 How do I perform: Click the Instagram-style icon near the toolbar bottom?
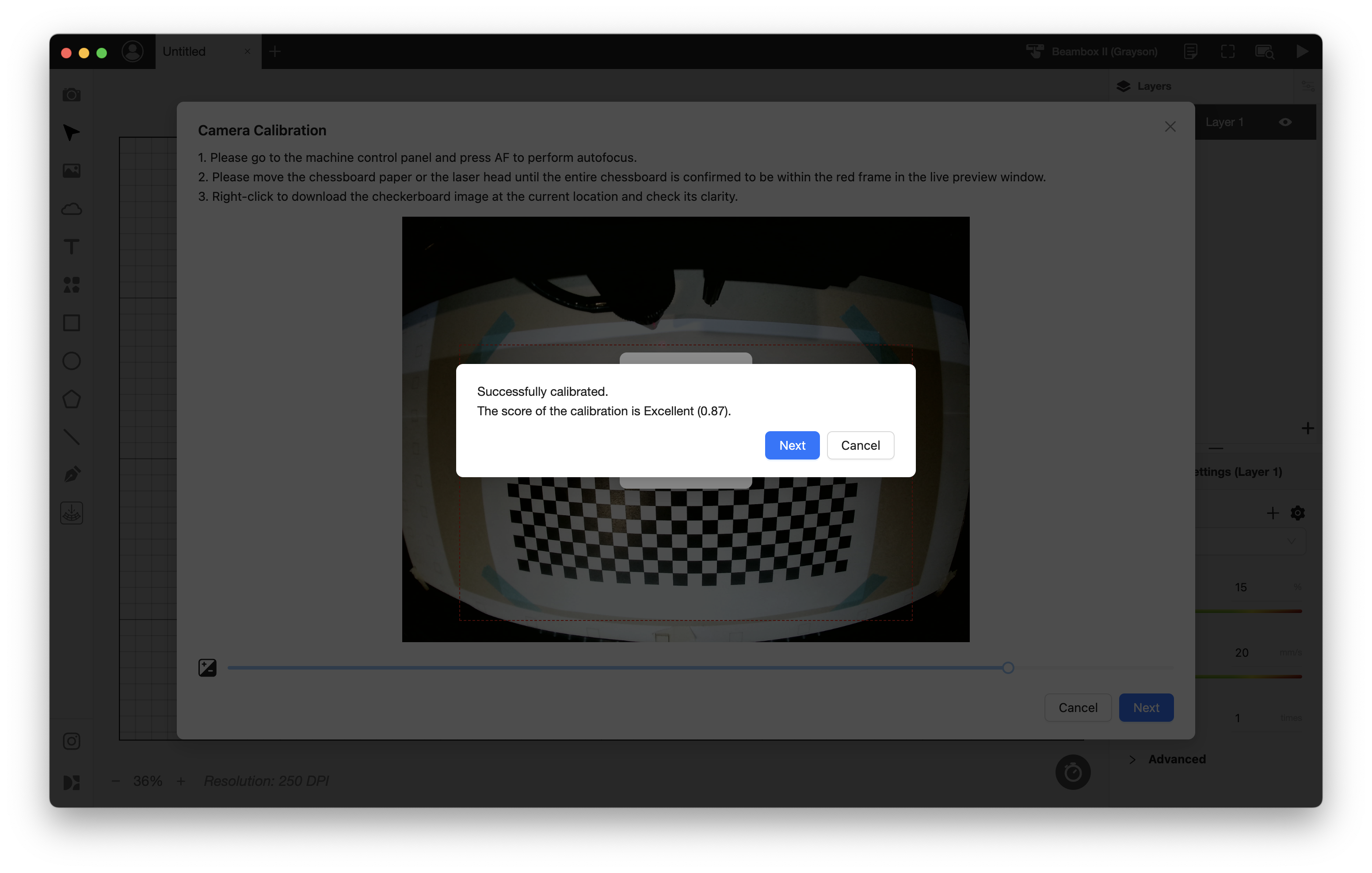[x=71, y=741]
